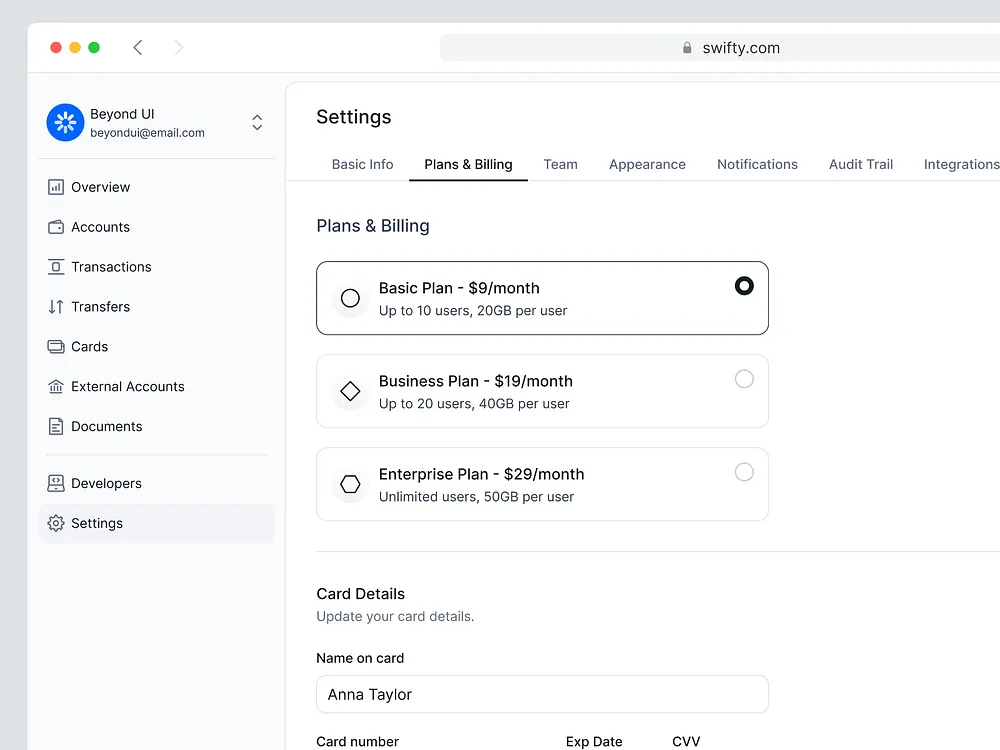The width and height of the screenshot is (1000, 750).
Task: Select the Documents file icon
Action: pos(55,426)
